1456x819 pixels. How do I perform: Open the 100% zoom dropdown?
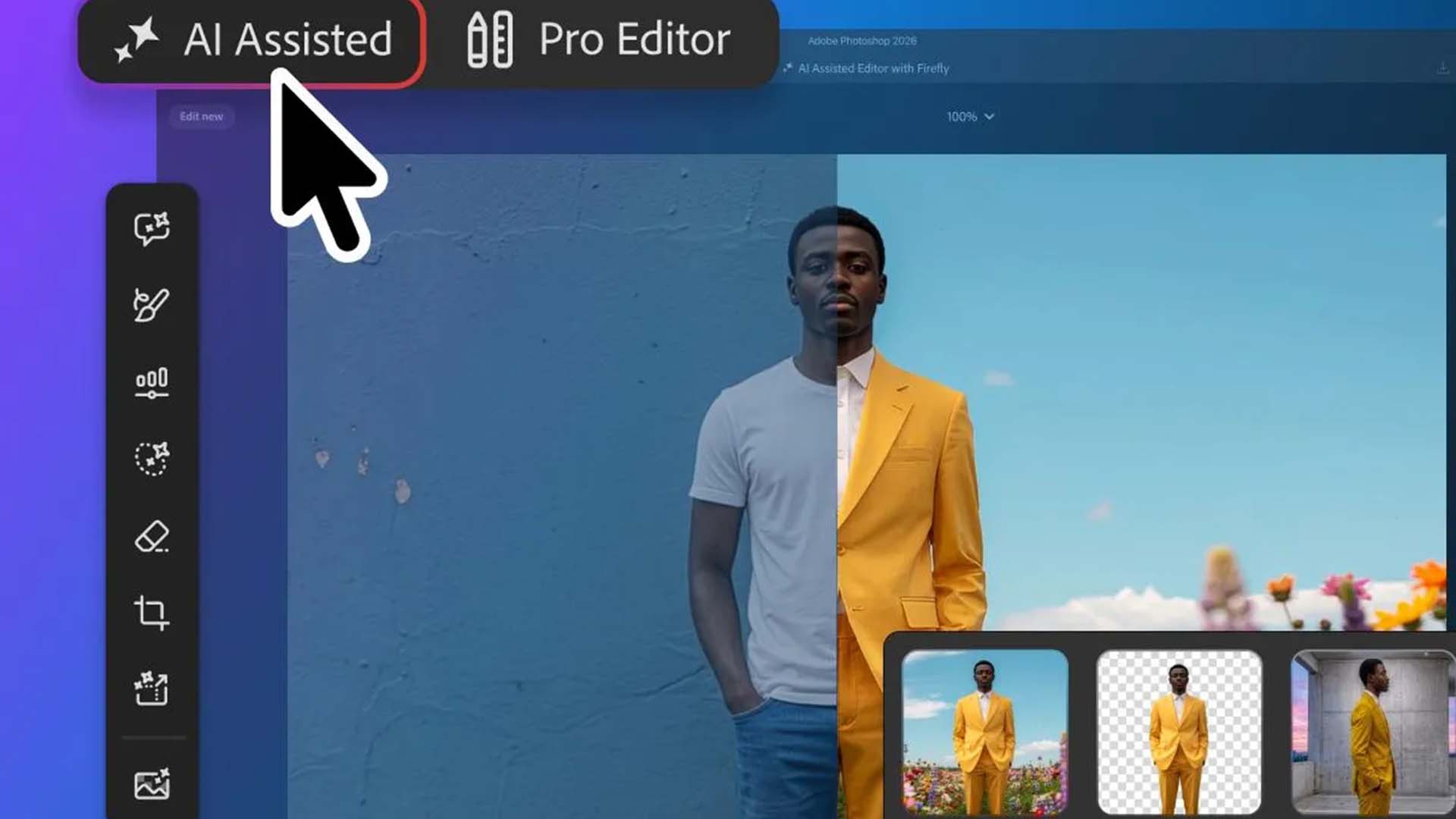[970, 117]
